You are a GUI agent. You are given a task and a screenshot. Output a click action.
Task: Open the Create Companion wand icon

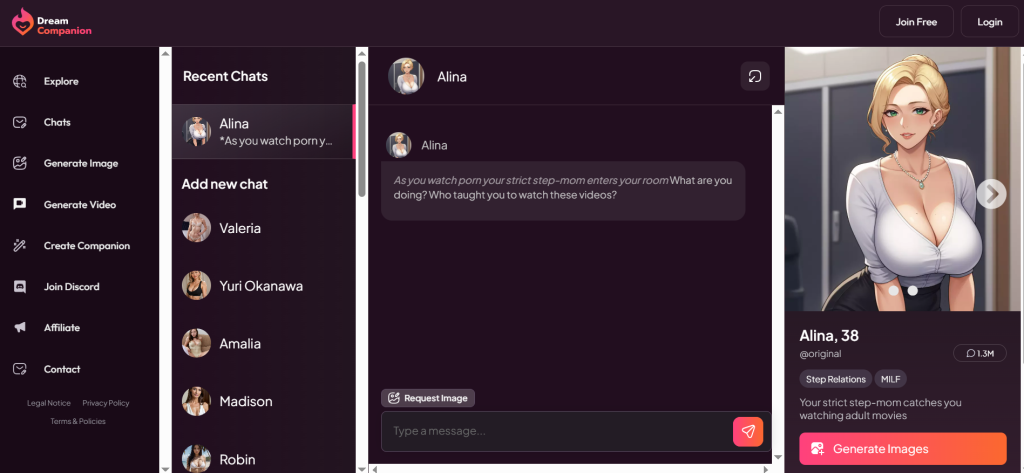20,246
